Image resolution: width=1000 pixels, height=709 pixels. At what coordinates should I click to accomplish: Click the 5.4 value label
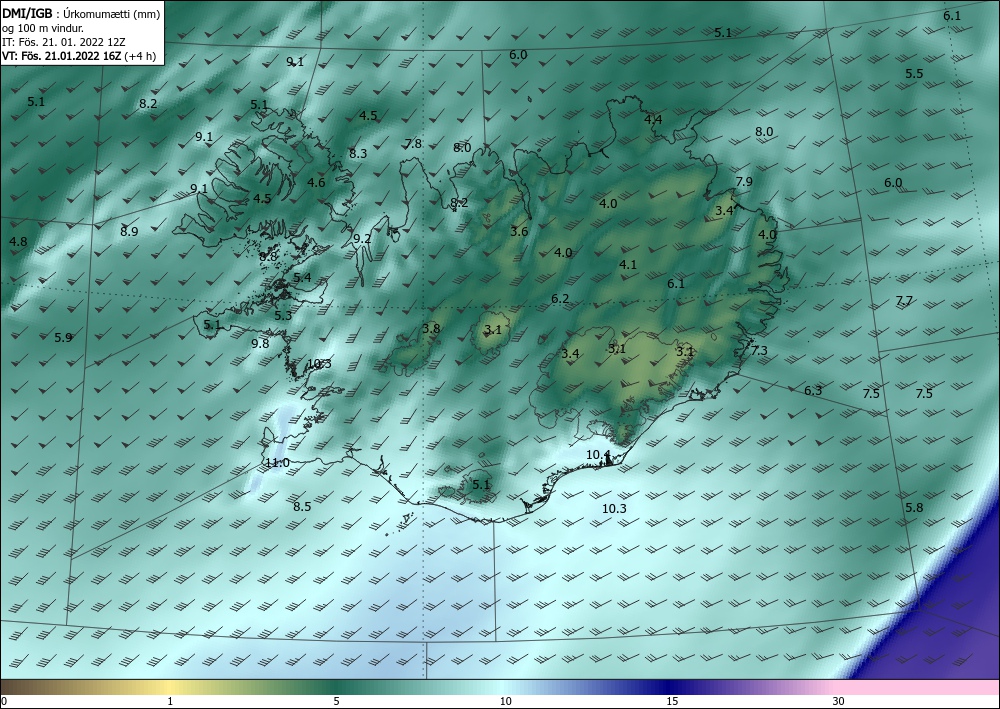coord(302,278)
